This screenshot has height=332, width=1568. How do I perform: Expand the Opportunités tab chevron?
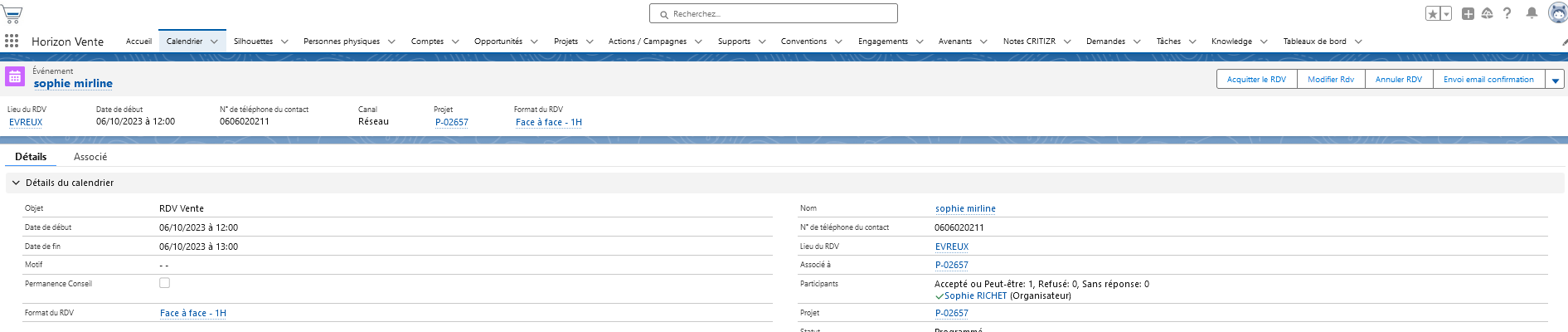point(534,41)
